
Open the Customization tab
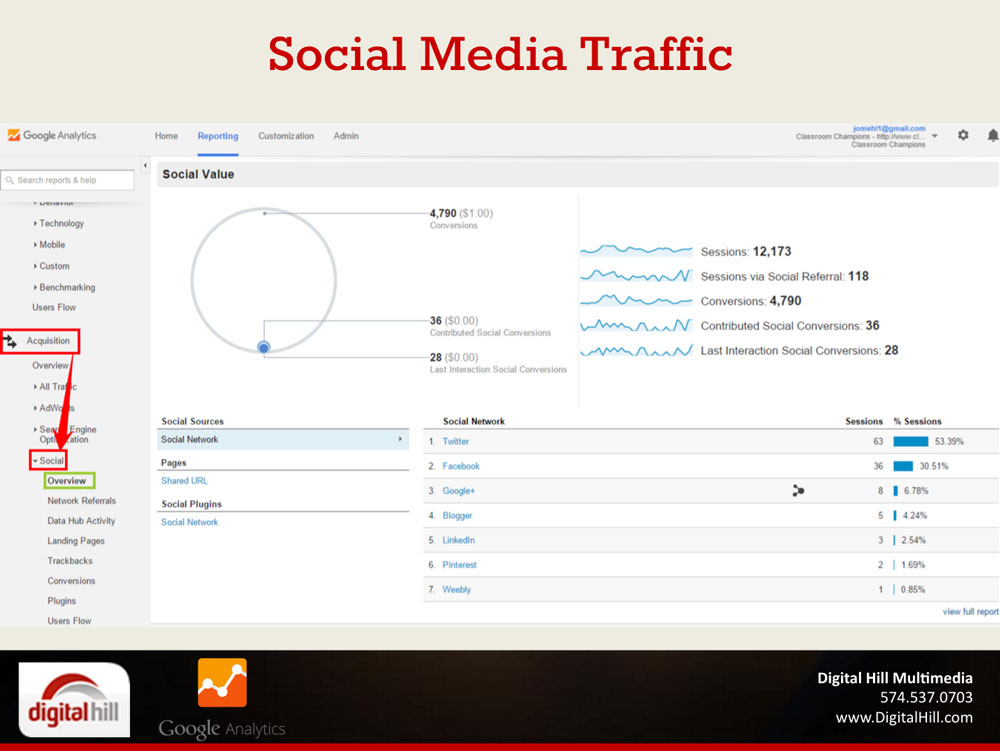point(286,136)
